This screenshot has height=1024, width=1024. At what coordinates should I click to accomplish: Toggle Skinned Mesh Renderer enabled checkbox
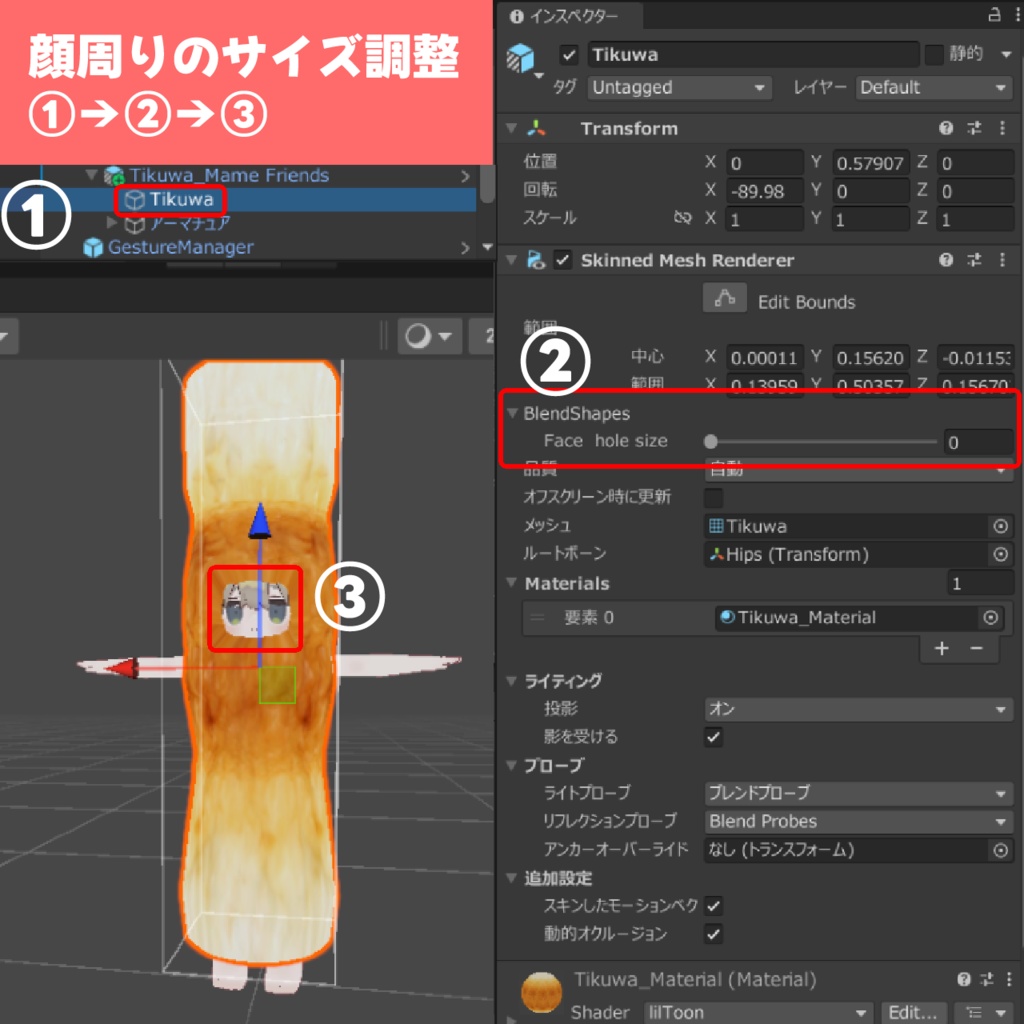tap(562, 260)
